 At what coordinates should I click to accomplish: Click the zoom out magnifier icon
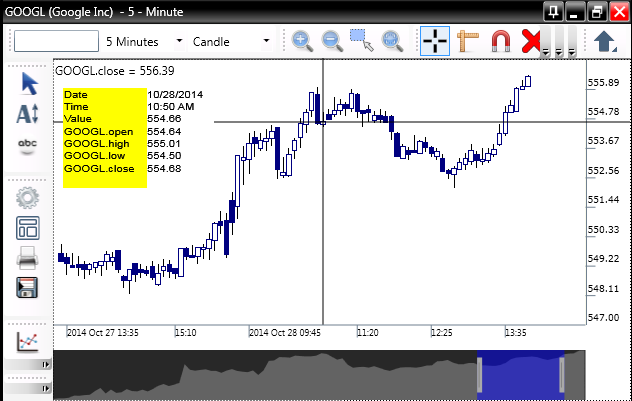(x=332, y=41)
